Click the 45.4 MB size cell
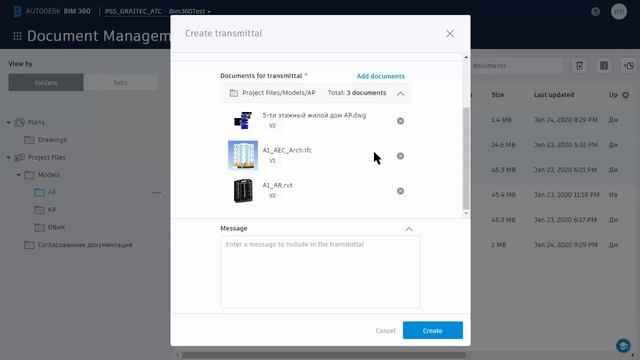 pos(503,195)
